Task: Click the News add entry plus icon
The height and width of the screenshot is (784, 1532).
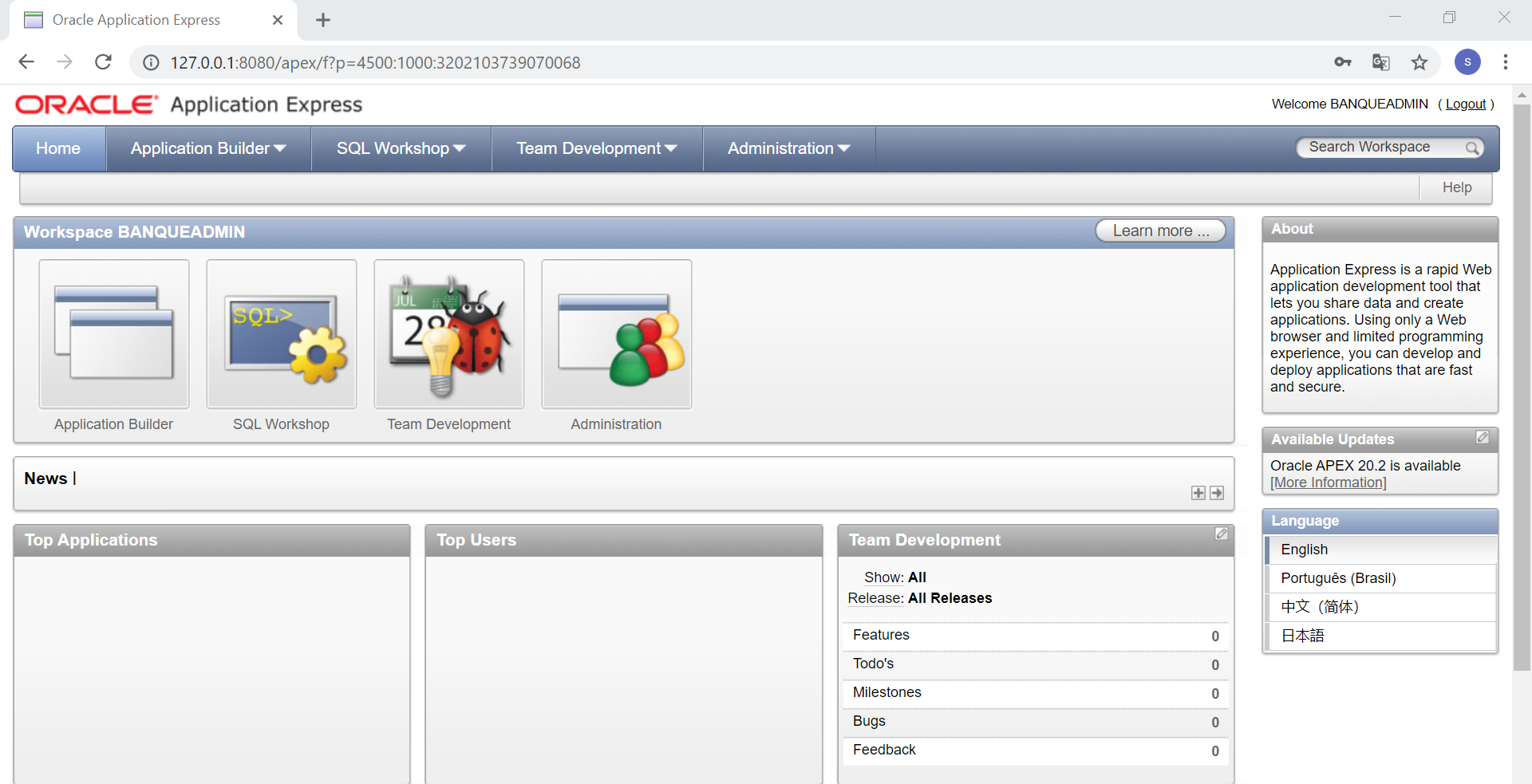Action: pyautogui.click(x=1198, y=493)
